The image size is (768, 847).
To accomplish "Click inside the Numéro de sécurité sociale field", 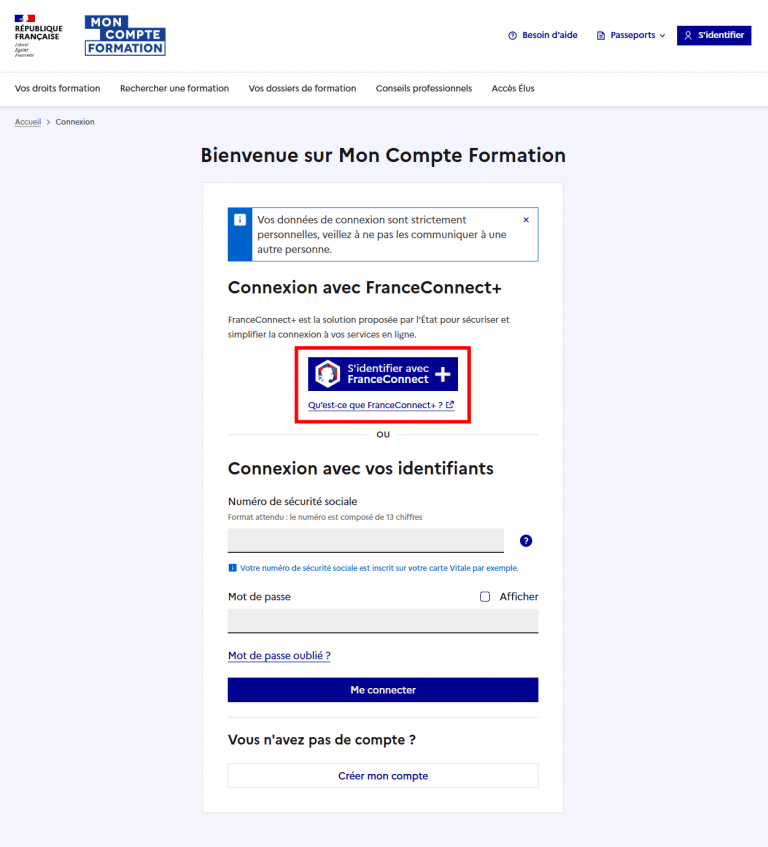I will pos(367,540).
